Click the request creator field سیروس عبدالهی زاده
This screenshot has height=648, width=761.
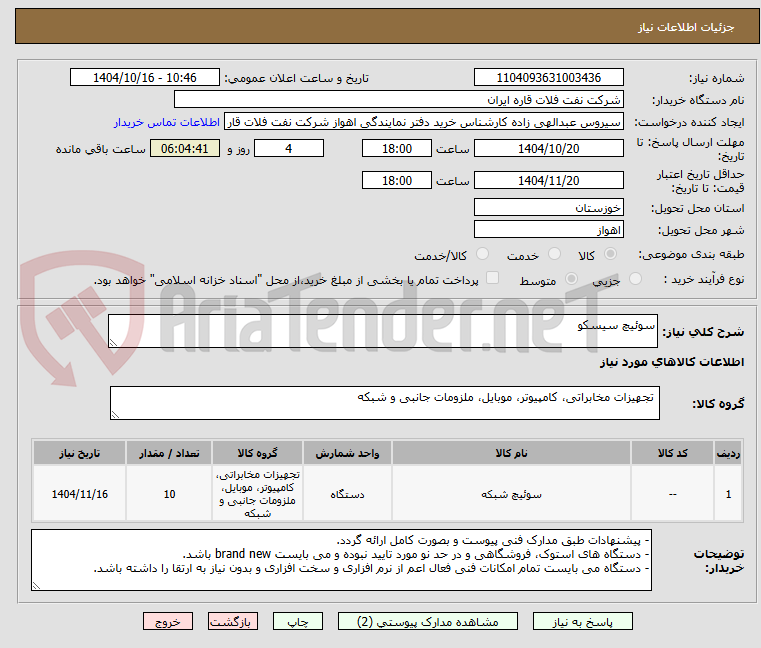pyautogui.click(x=424, y=122)
